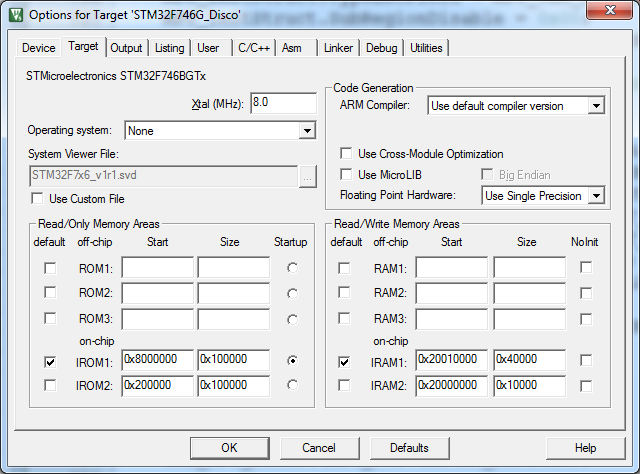Uncheck the IRAM1 default checkbox
The width and height of the screenshot is (640, 474).
pyautogui.click(x=344, y=362)
